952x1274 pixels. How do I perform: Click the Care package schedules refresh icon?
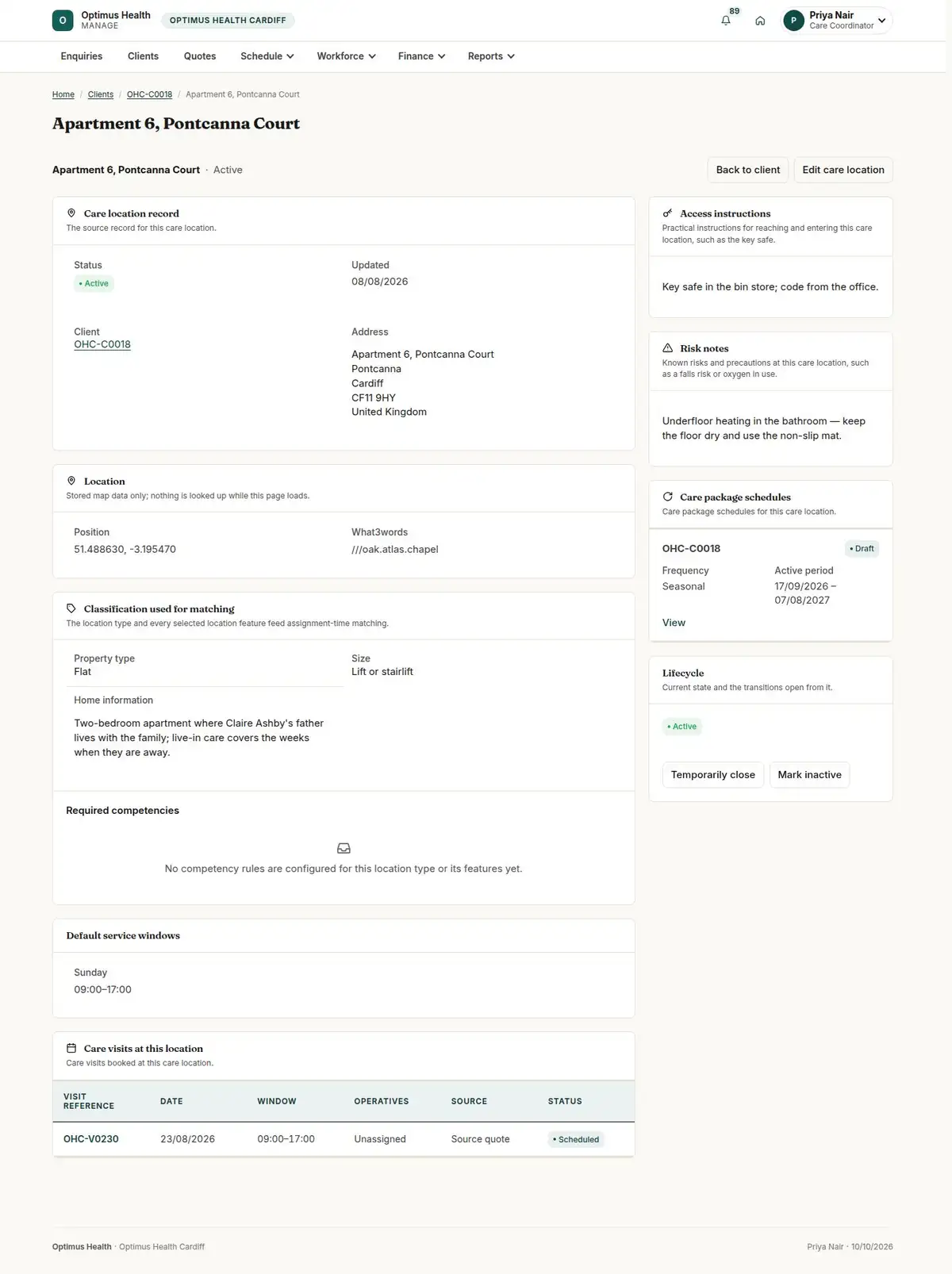667,497
